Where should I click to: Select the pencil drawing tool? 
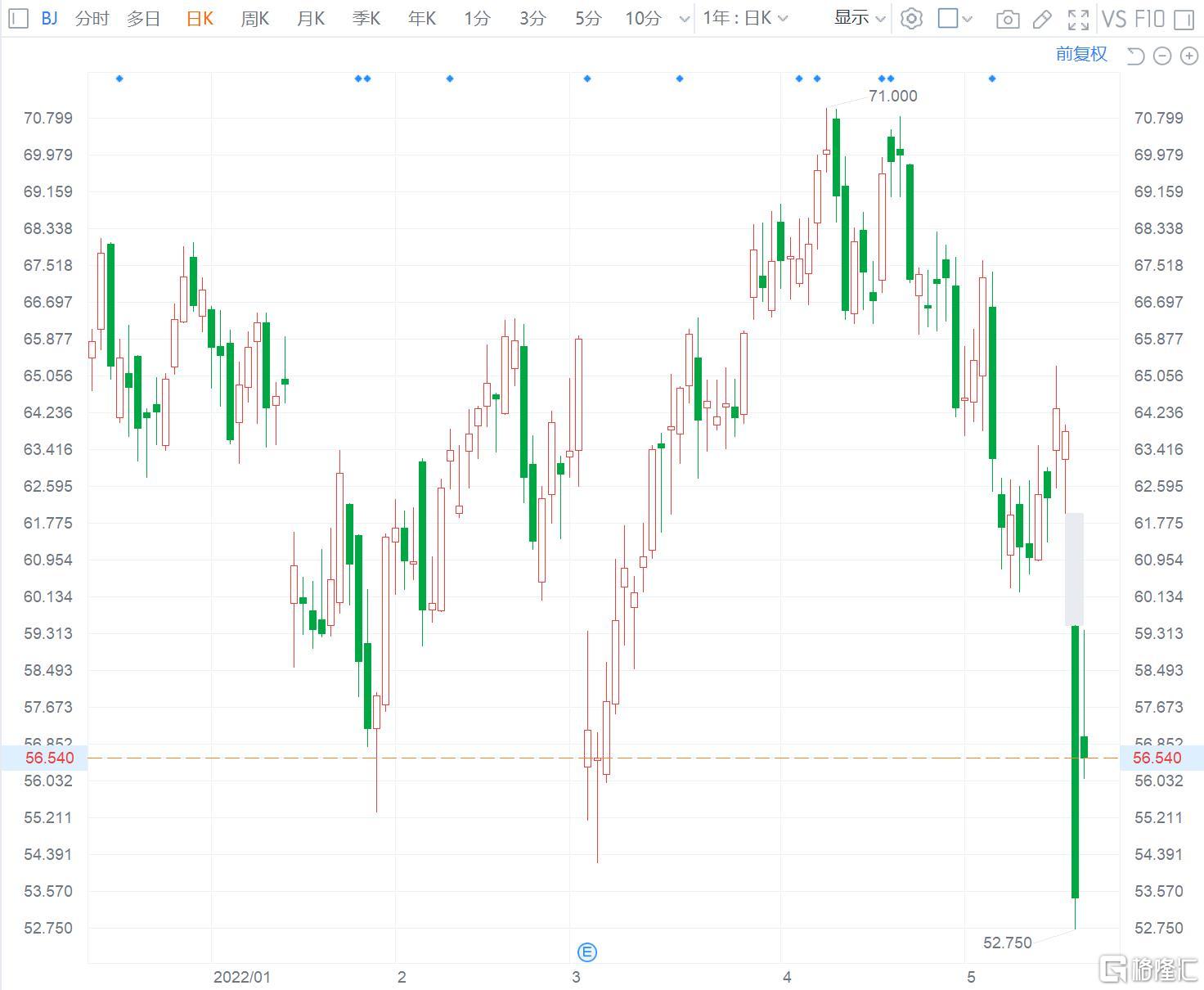tap(1042, 19)
